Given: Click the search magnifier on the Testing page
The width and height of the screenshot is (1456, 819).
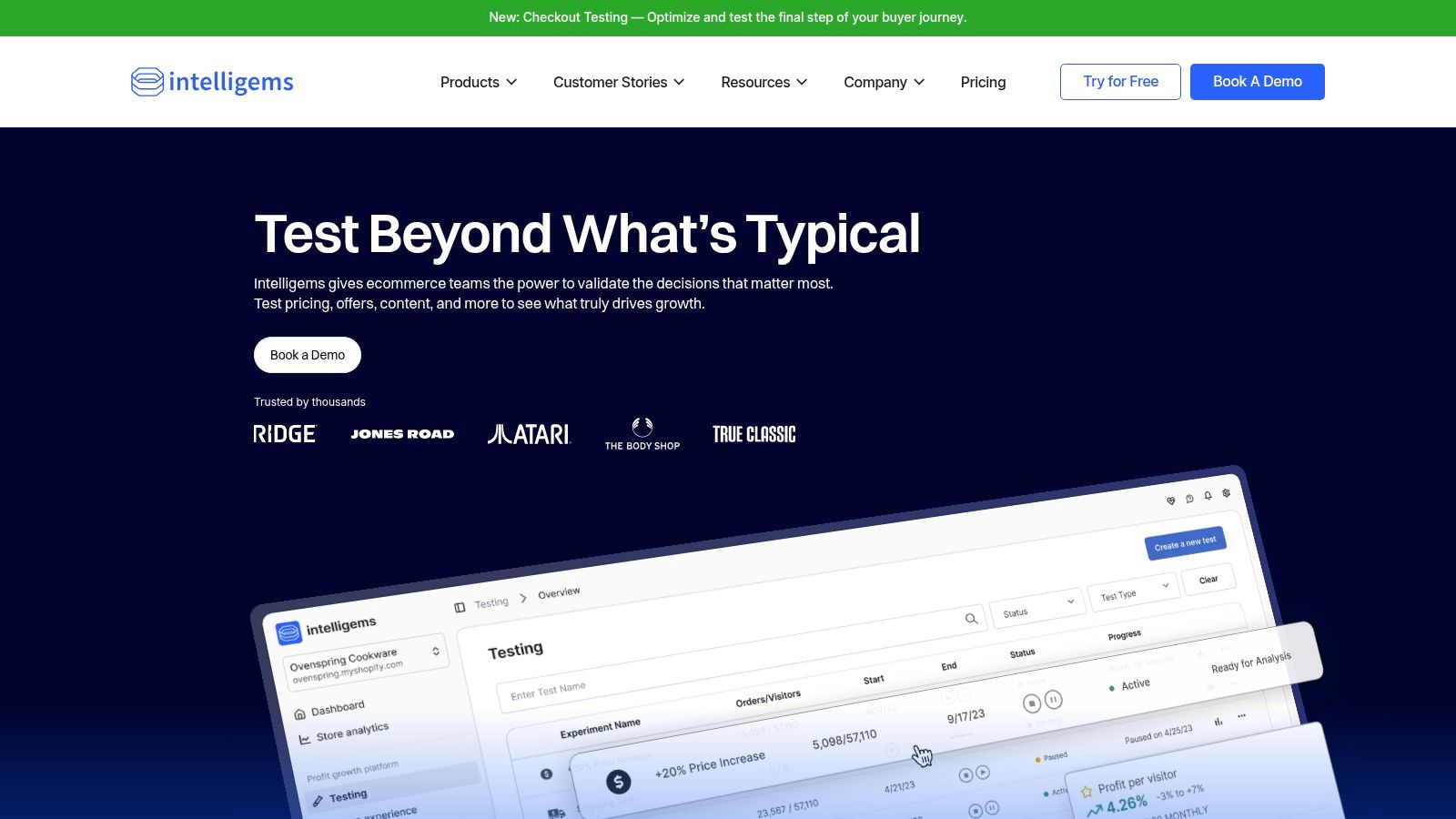Looking at the screenshot, I should (971, 619).
